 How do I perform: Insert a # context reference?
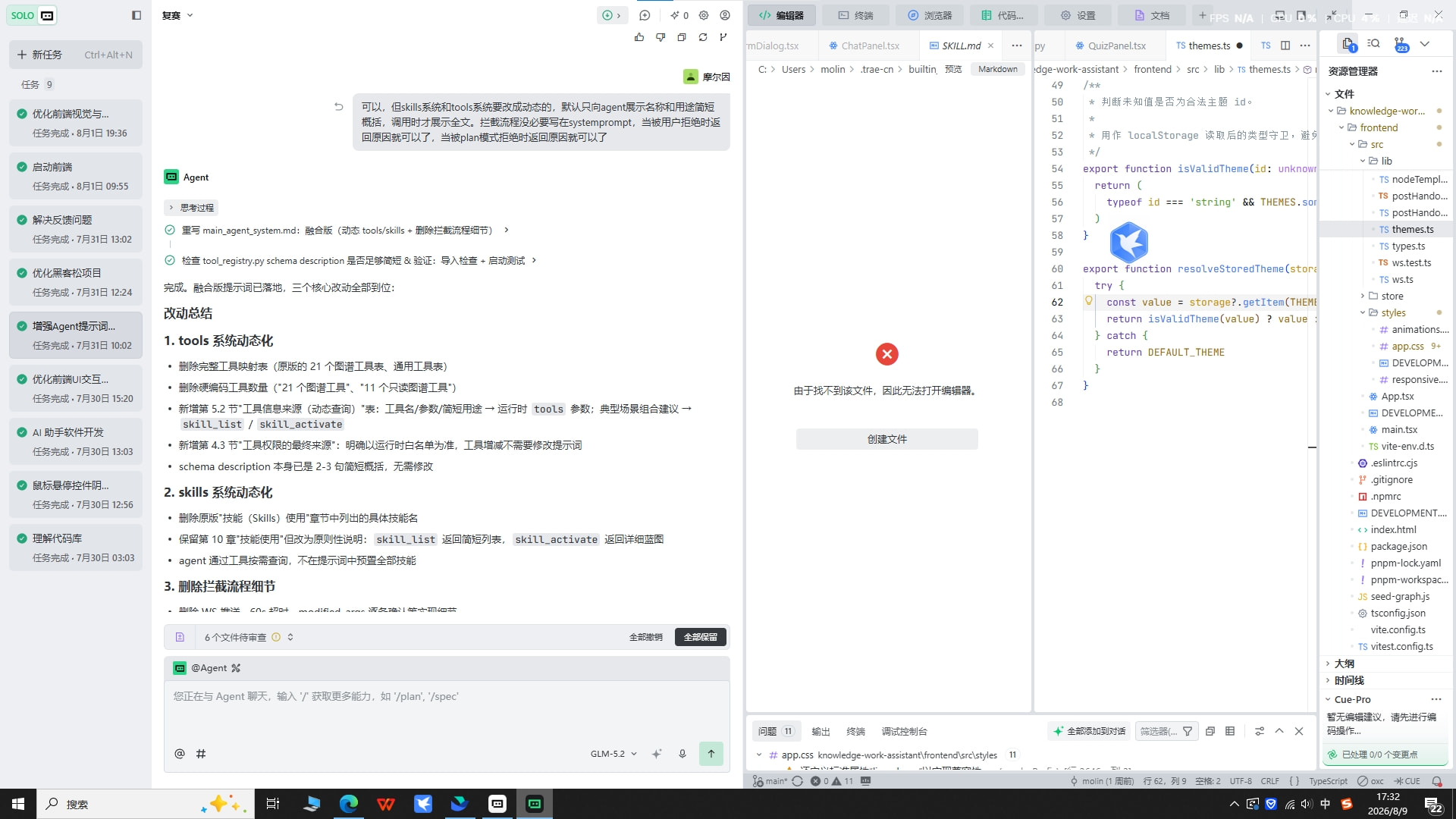click(201, 754)
